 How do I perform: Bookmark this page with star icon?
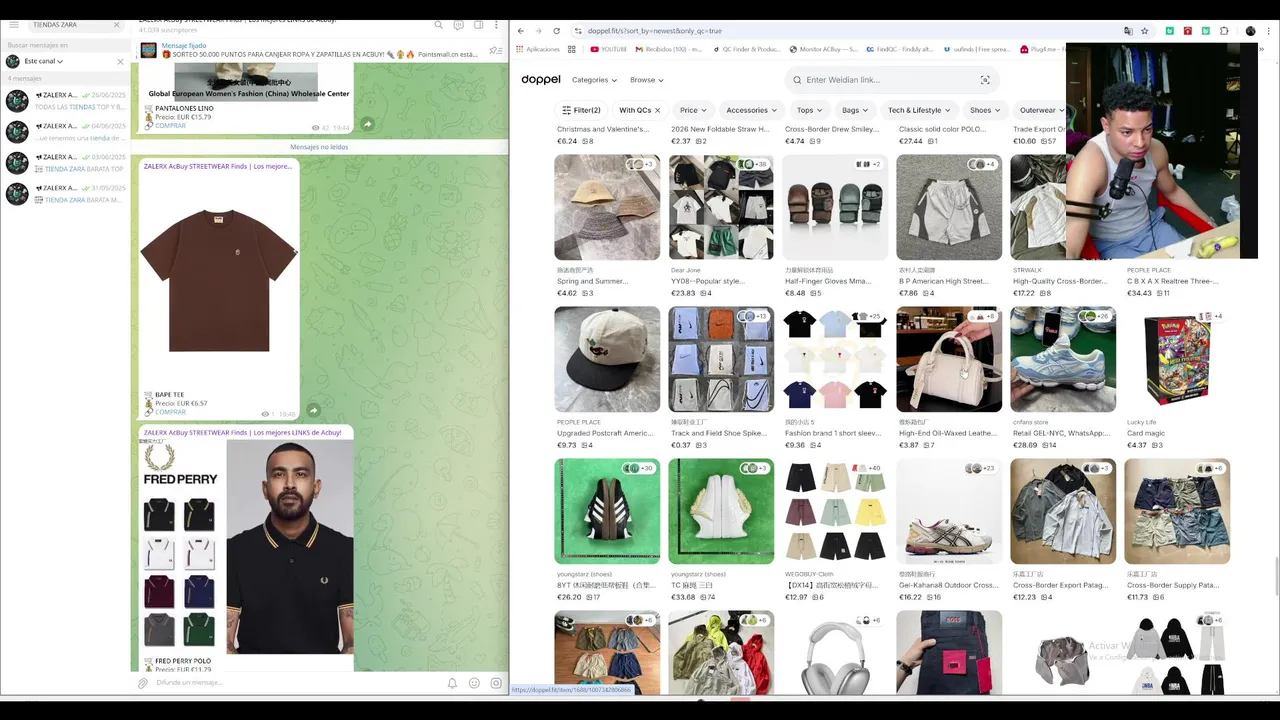click(1145, 31)
